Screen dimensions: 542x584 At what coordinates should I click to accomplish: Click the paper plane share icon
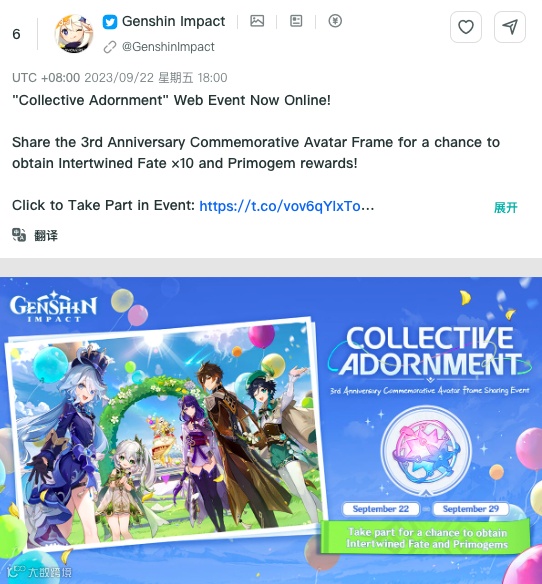tap(510, 27)
